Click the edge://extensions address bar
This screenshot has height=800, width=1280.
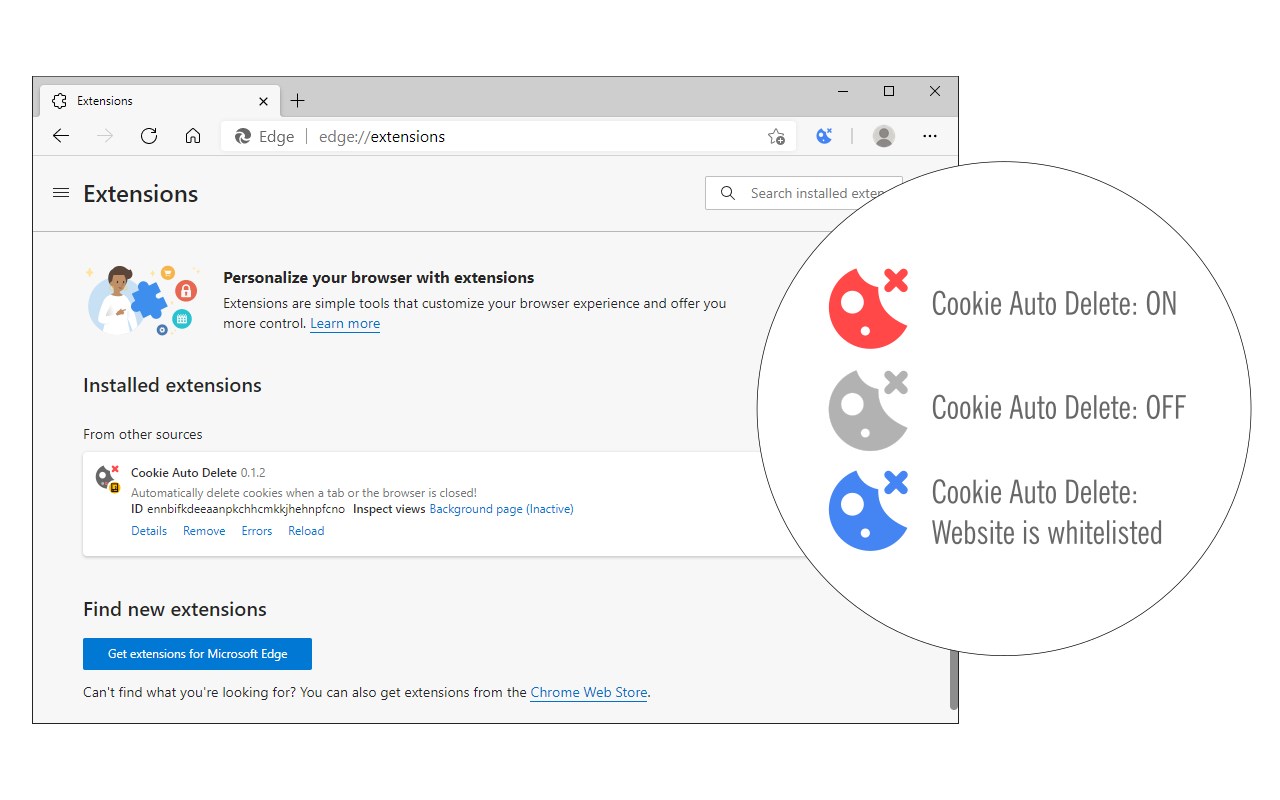pos(500,137)
